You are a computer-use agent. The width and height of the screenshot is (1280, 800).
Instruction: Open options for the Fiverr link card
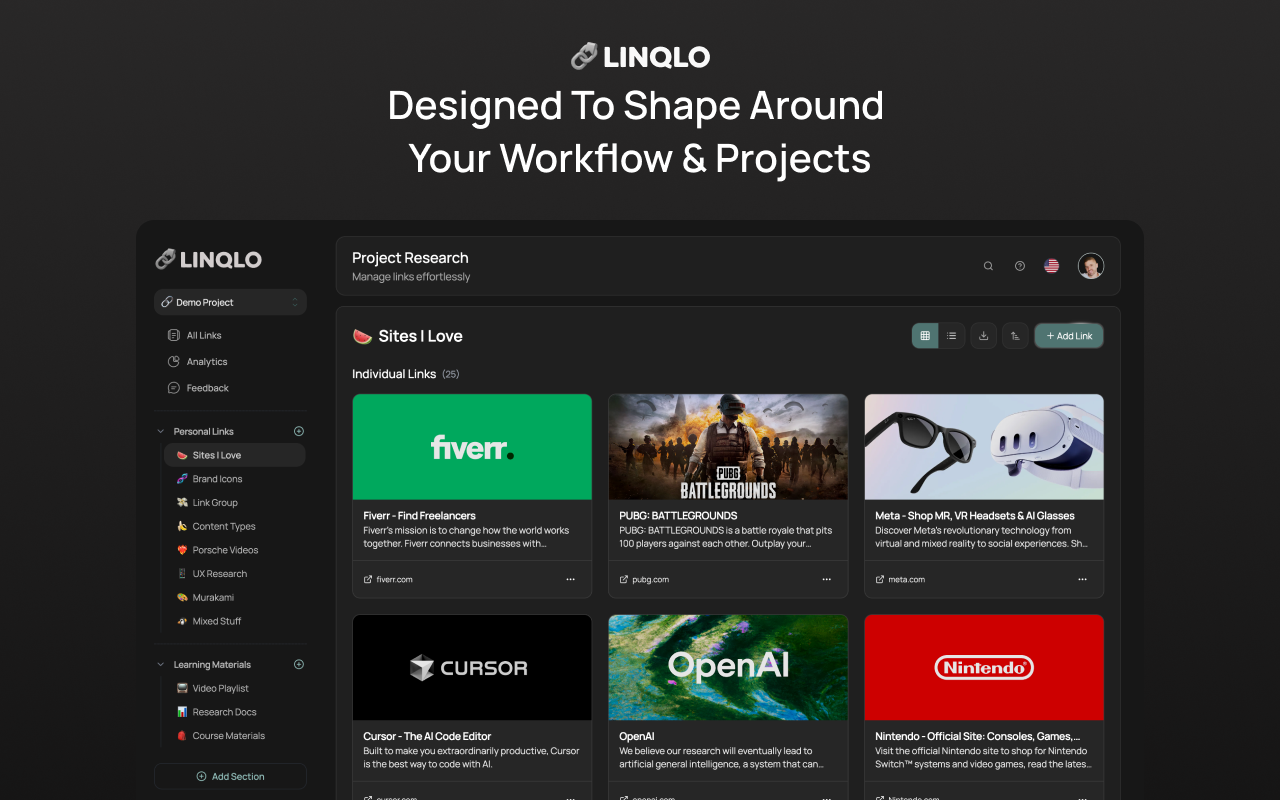570,579
